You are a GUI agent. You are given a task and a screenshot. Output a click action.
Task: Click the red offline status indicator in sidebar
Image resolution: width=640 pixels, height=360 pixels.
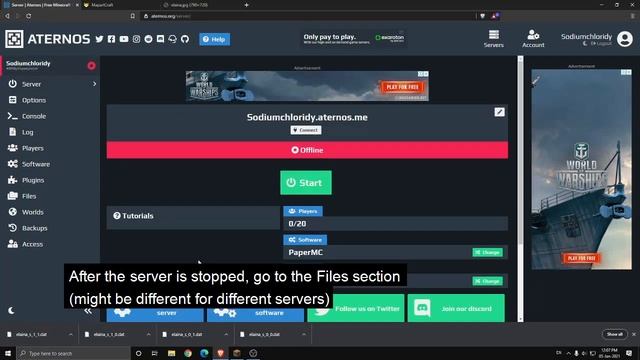[91, 66]
